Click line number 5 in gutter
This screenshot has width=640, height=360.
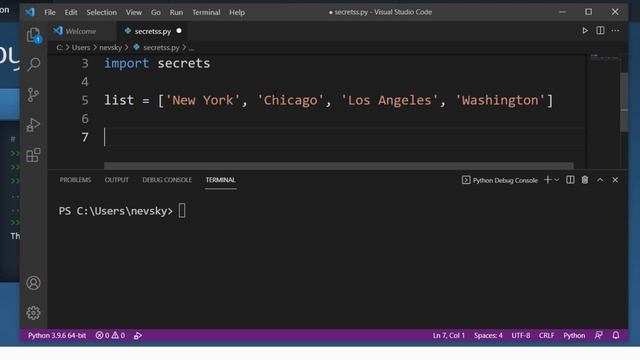point(85,100)
